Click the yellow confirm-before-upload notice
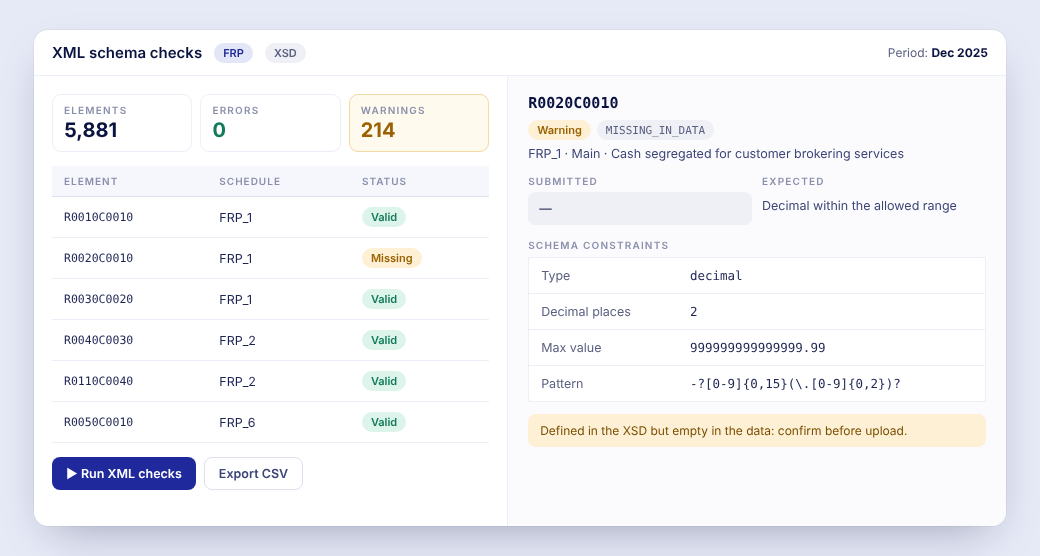This screenshot has width=1040, height=556. 757,431
